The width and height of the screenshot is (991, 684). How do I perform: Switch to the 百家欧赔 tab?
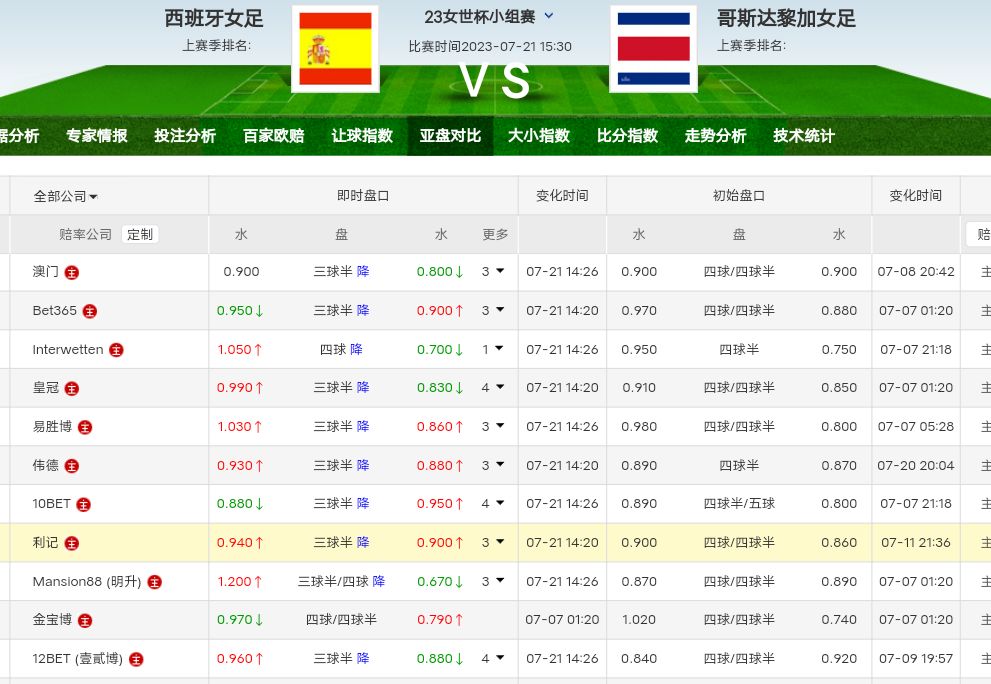coord(273,136)
